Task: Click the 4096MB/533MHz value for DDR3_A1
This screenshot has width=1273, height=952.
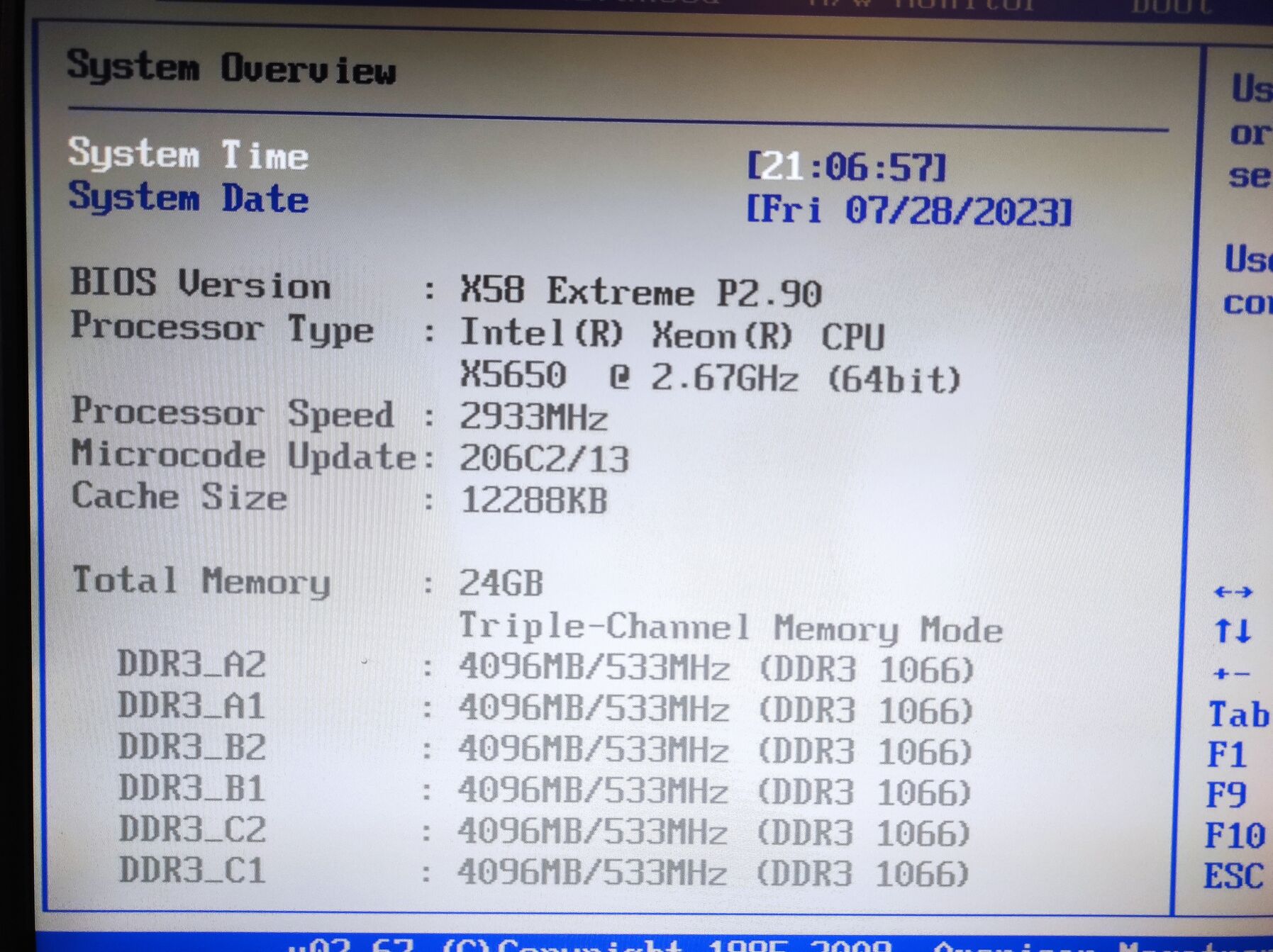Action: (x=716, y=710)
